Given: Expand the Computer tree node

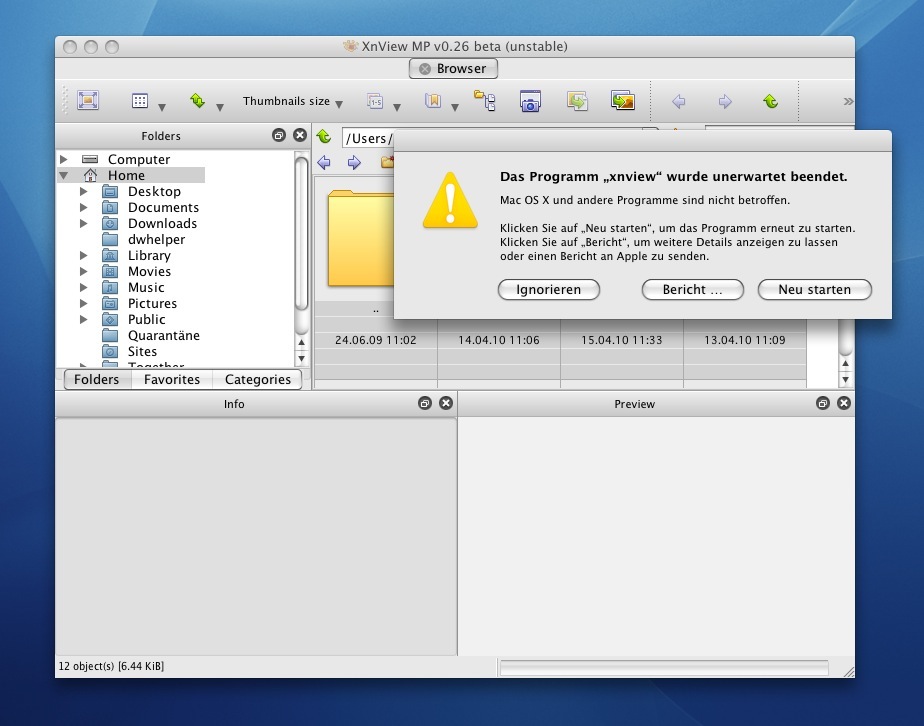Looking at the screenshot, I should [64, 159].
